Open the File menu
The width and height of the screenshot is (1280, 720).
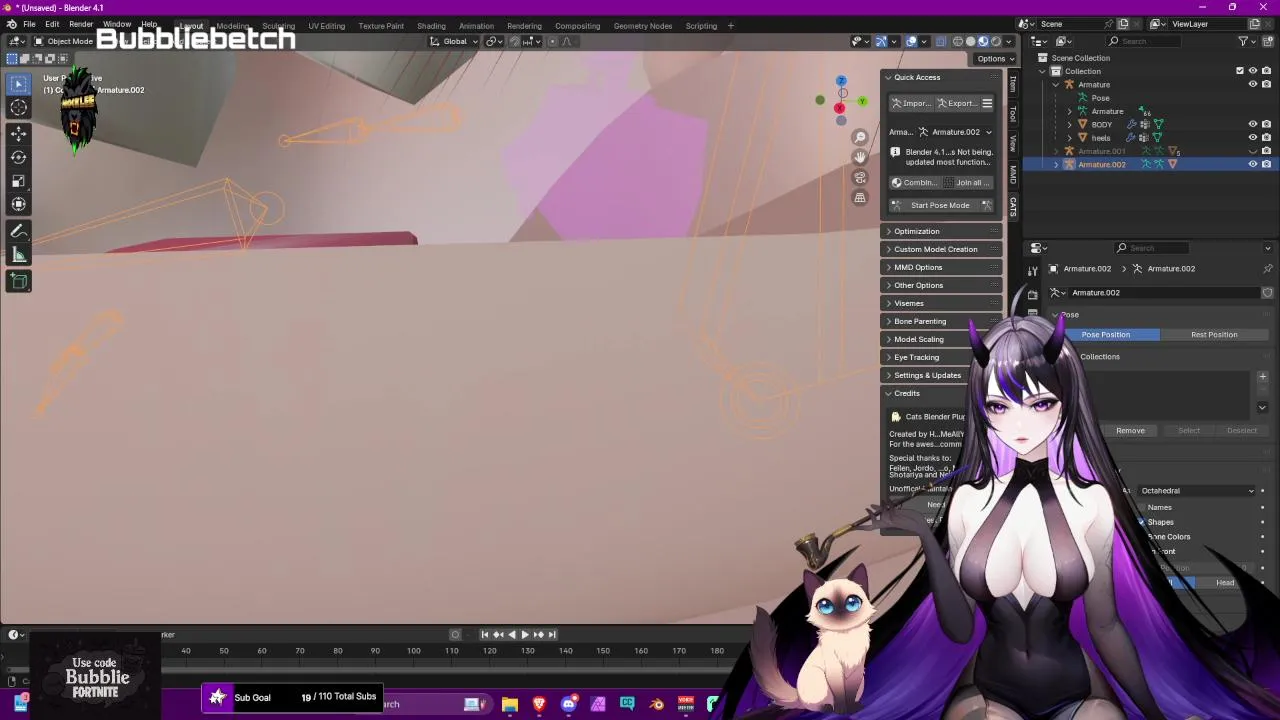tap(29, 24)
